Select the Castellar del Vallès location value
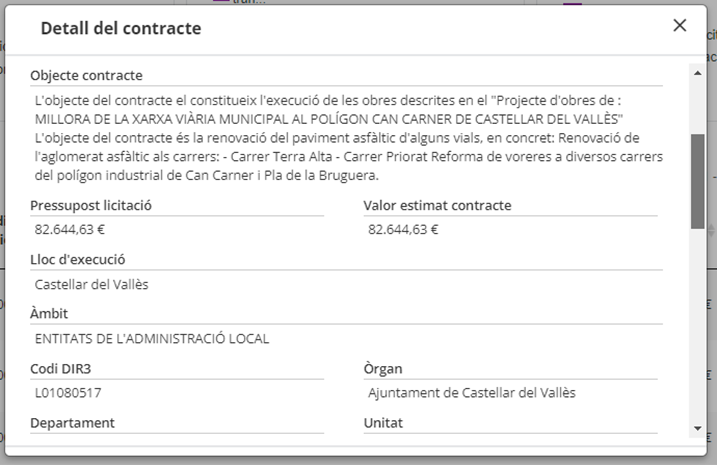Screen dimensions: 717x465 92,284
